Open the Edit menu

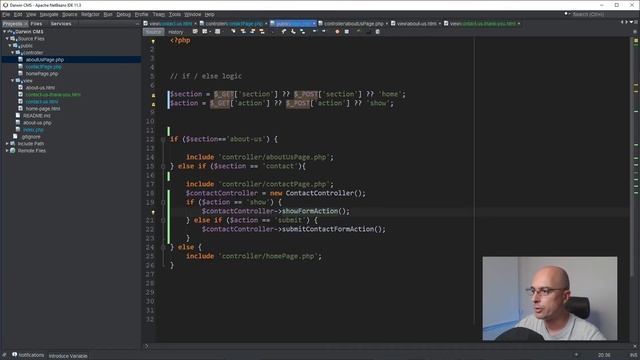[x=18, y=14]
